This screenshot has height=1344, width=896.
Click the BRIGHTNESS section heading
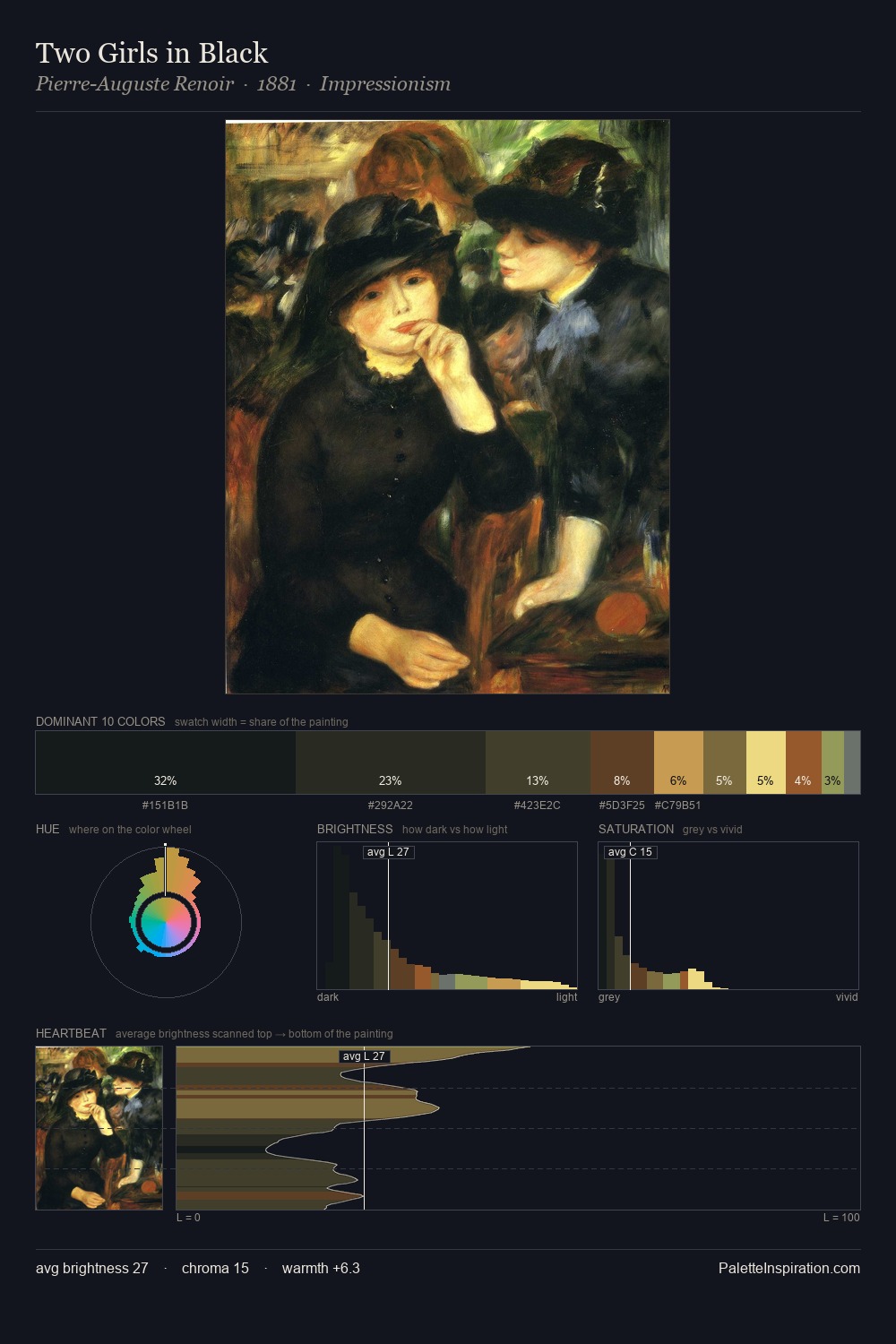tap(355, 829)
